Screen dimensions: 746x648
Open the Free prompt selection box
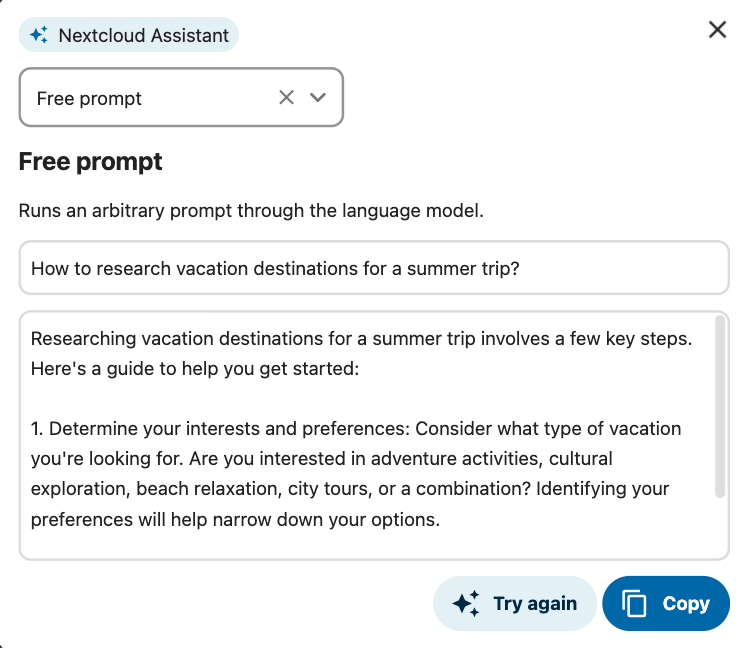[150, 98]
